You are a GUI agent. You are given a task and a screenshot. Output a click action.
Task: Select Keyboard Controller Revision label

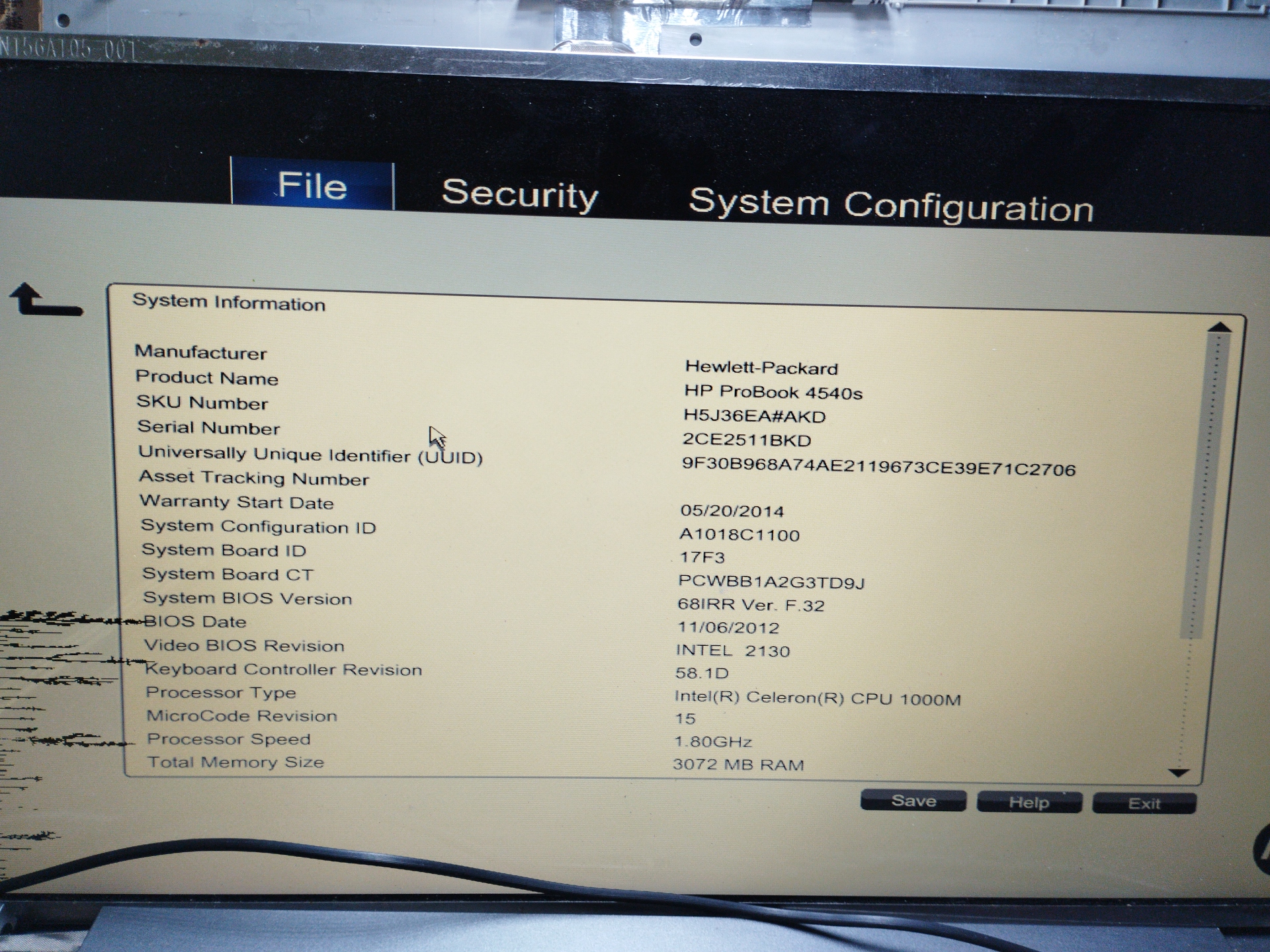pos(284,669)
